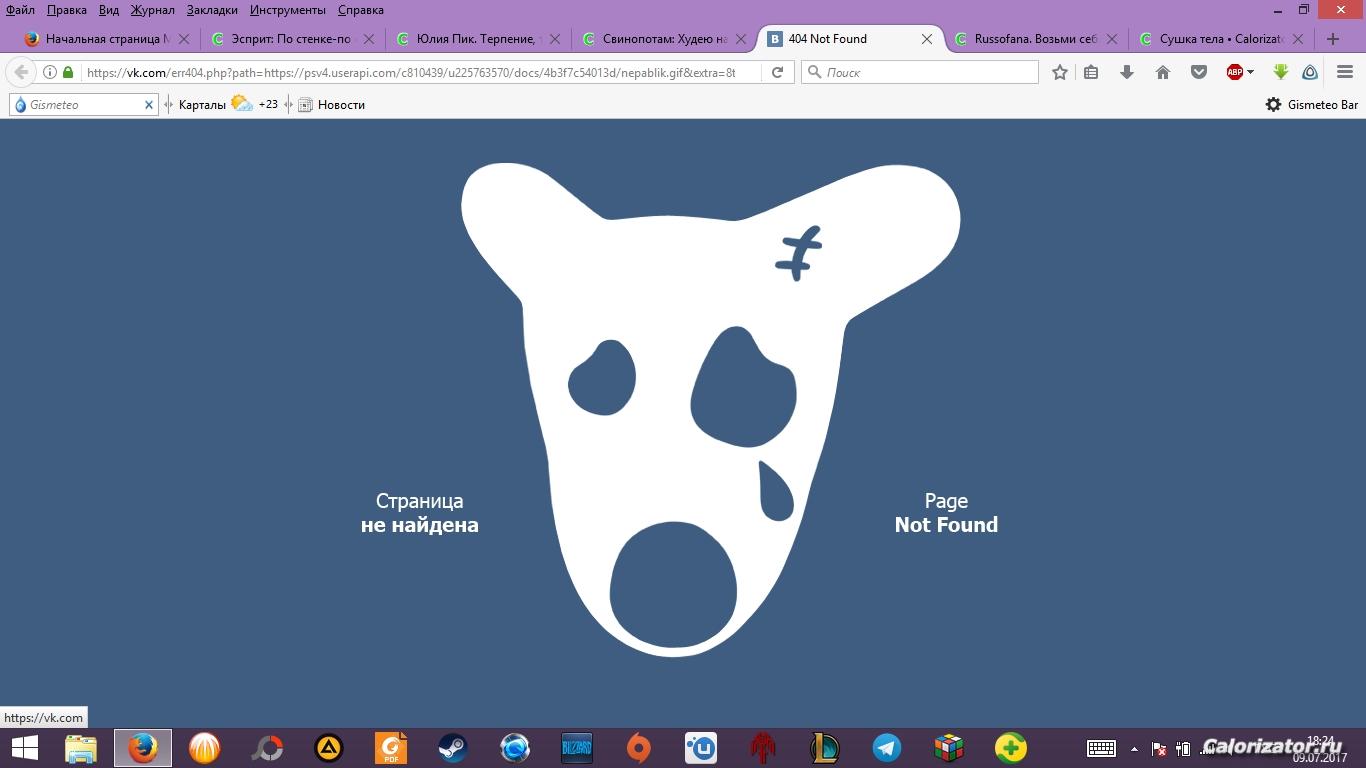The image size is (1366, 768).
Task: Reload the current page
Action: tap(777, 72)
